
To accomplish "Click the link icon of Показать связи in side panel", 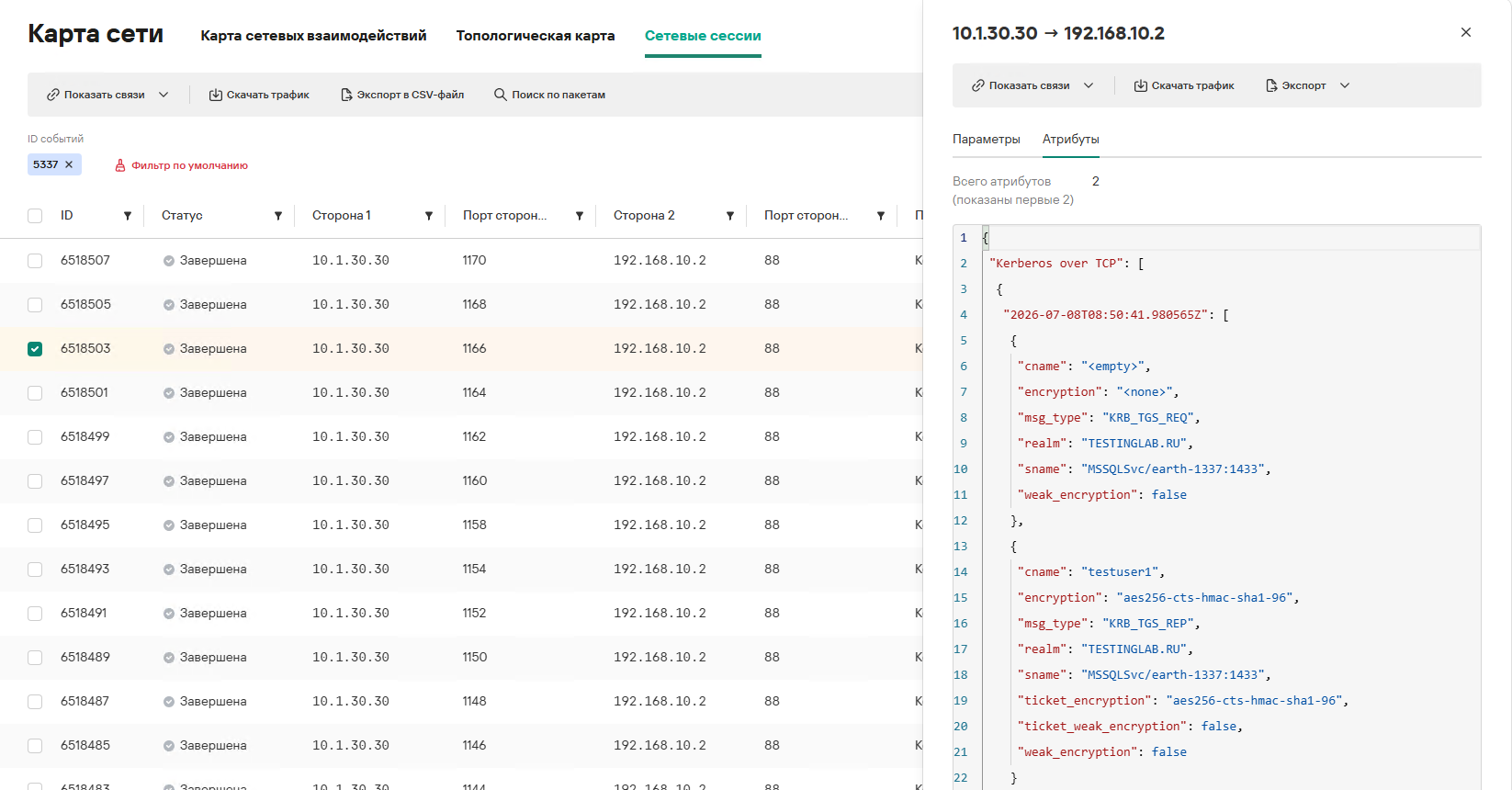I will [x=978, y=85].
